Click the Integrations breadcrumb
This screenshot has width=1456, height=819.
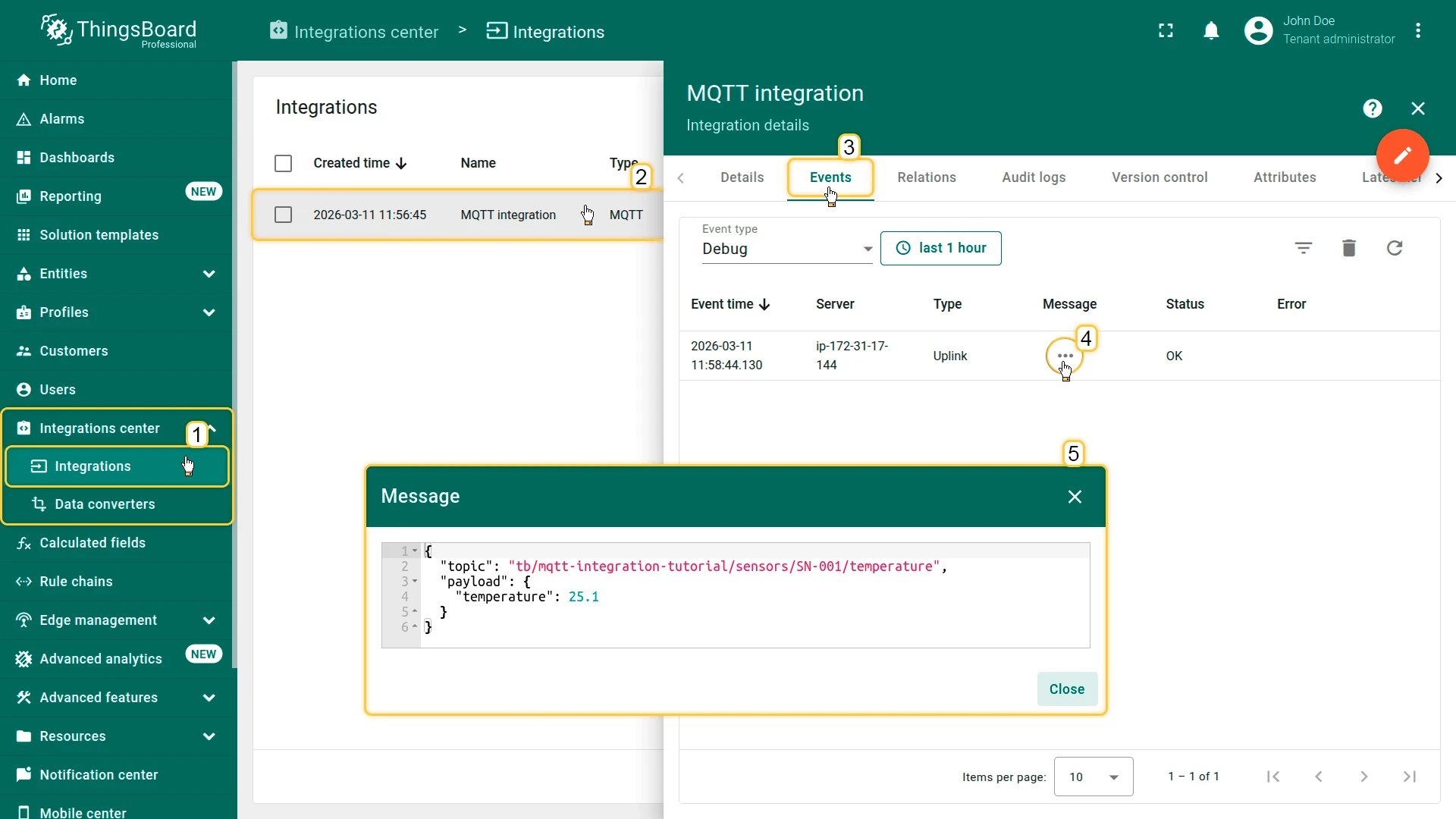[x=545, y=32]
